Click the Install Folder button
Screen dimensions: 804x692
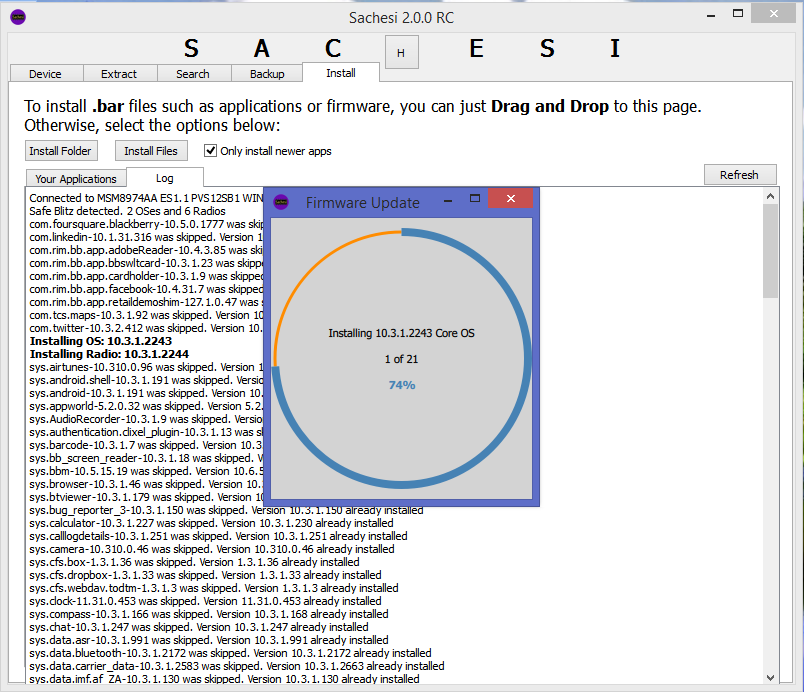click(x=61, y=151)
